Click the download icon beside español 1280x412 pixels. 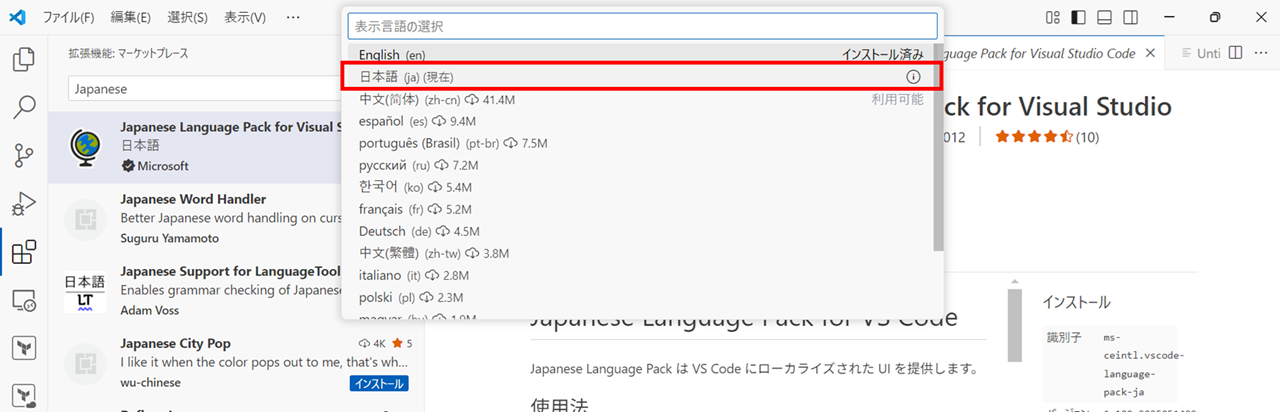pos(440,121)
